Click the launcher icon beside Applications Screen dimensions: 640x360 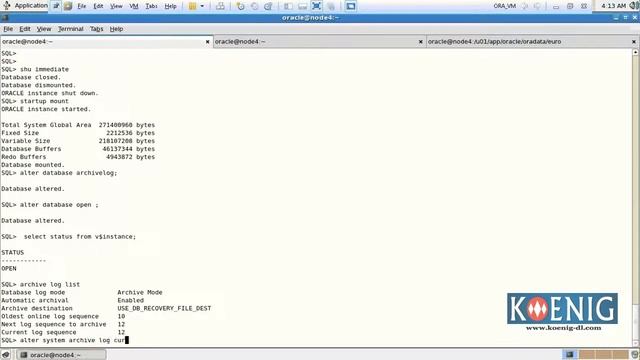pyautogui.click(x=56, y=6)
